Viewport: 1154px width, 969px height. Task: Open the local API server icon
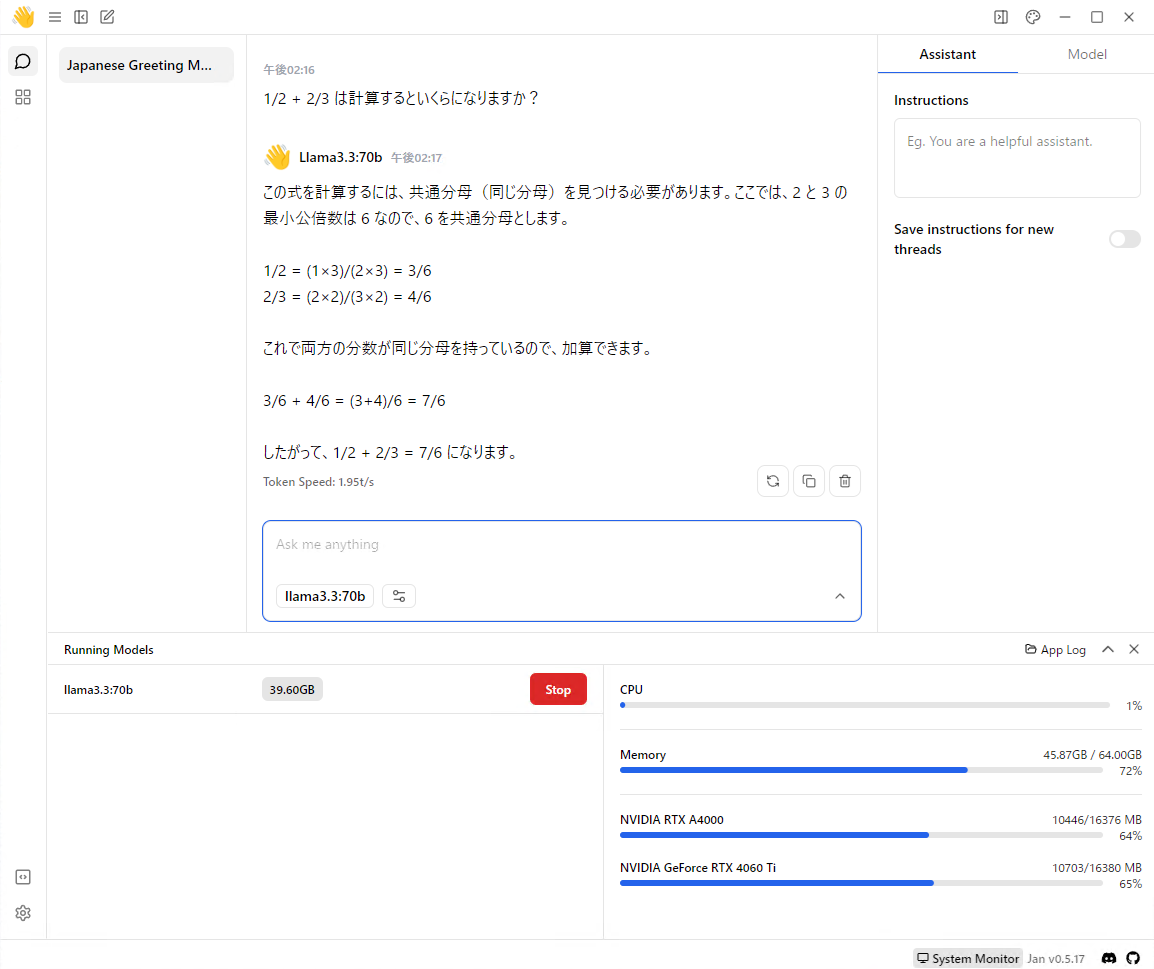coord(23,877)
